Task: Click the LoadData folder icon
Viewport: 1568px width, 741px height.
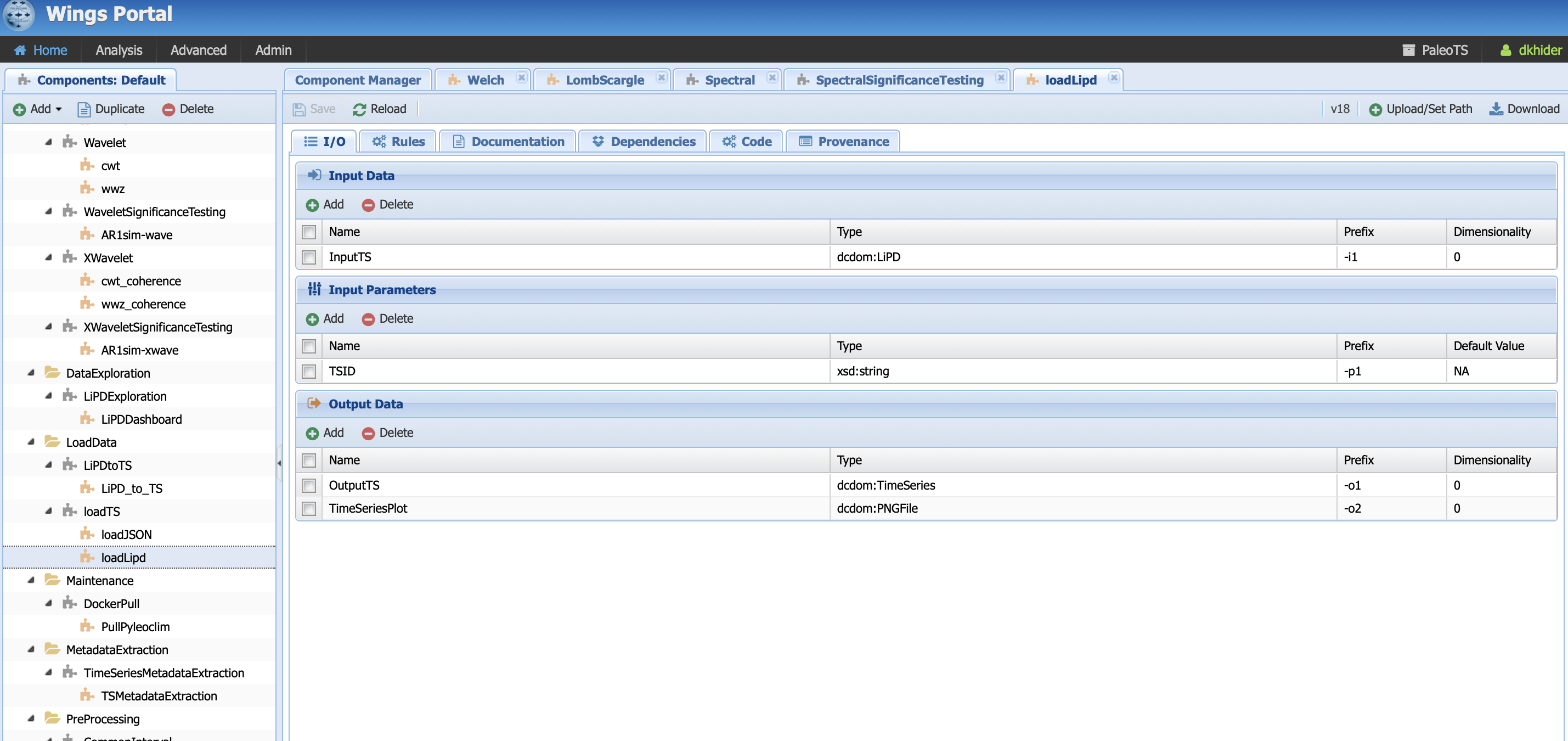Action: pyautogui.click(x=52, y=441)
